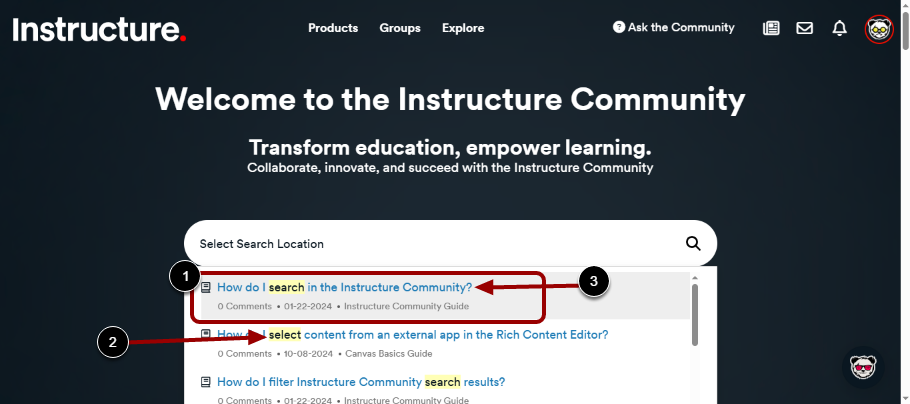Open the Products menu
Screen dimensions: 910x404
pyautogui.click(x=333, y=28)
